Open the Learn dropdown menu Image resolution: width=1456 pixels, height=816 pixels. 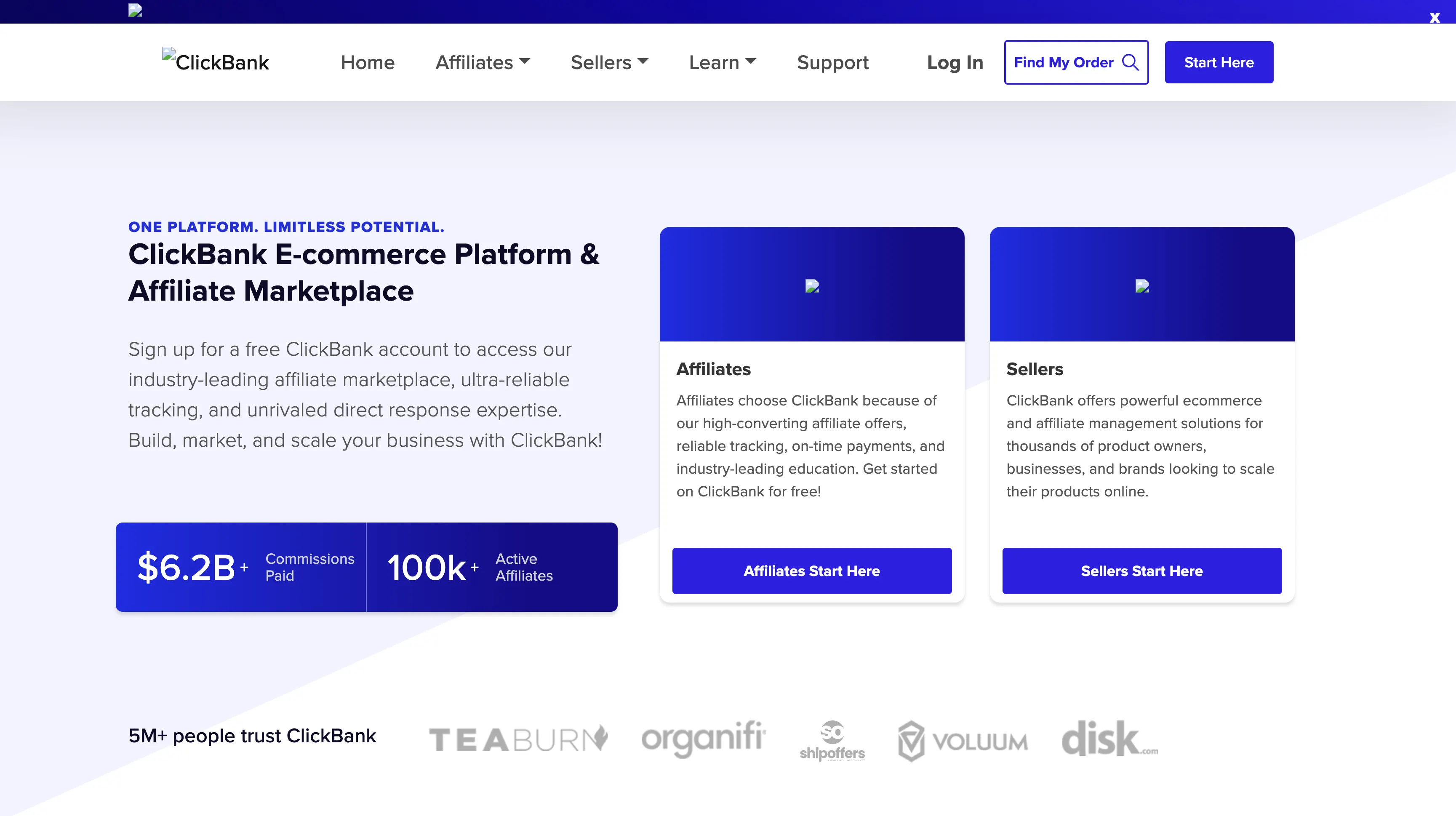[x=722, y=62]
